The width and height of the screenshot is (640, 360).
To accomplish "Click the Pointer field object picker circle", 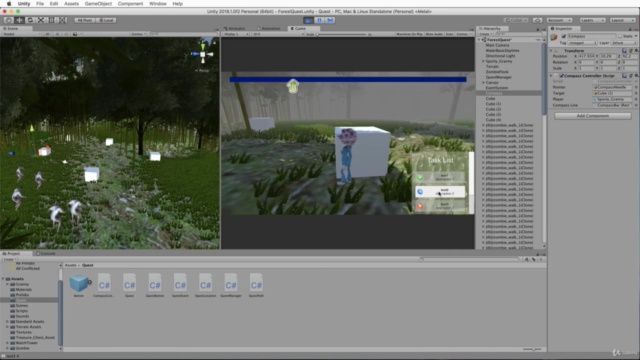I will click(636, 87).
